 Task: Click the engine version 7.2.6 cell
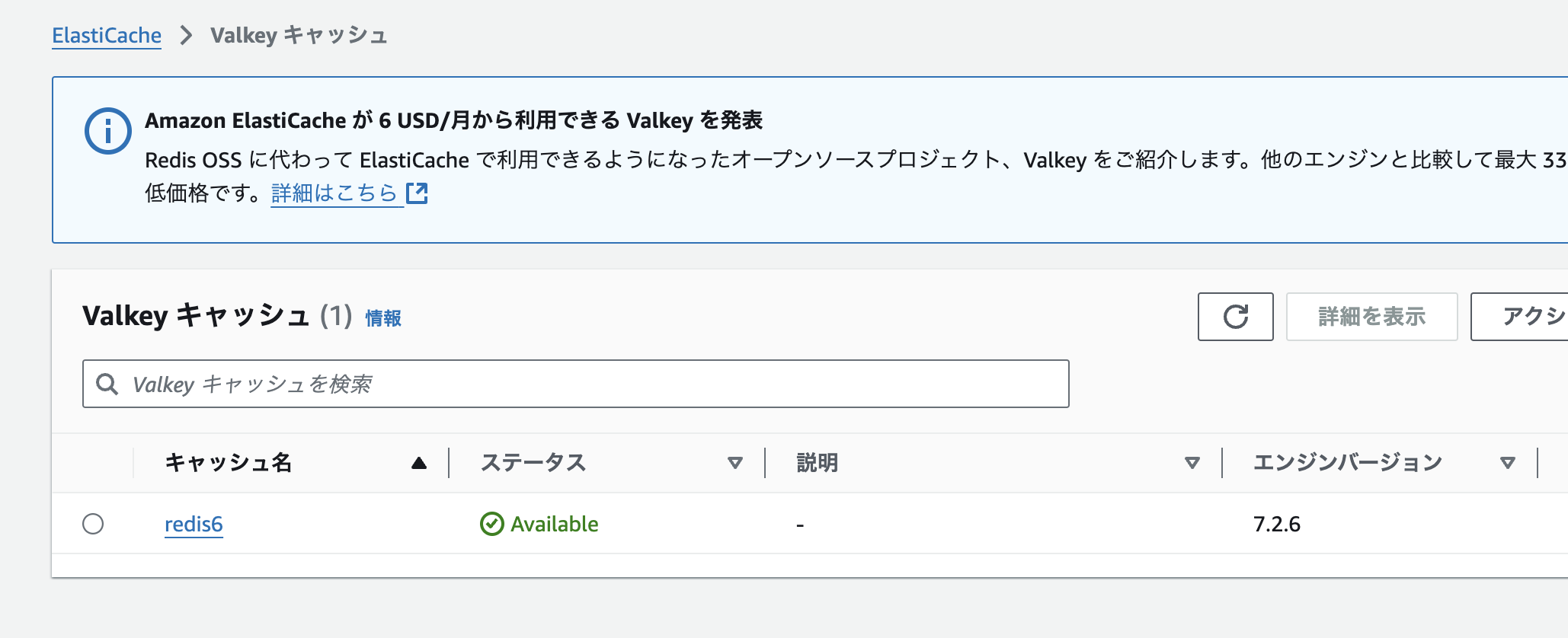[x=1277, y=524]
